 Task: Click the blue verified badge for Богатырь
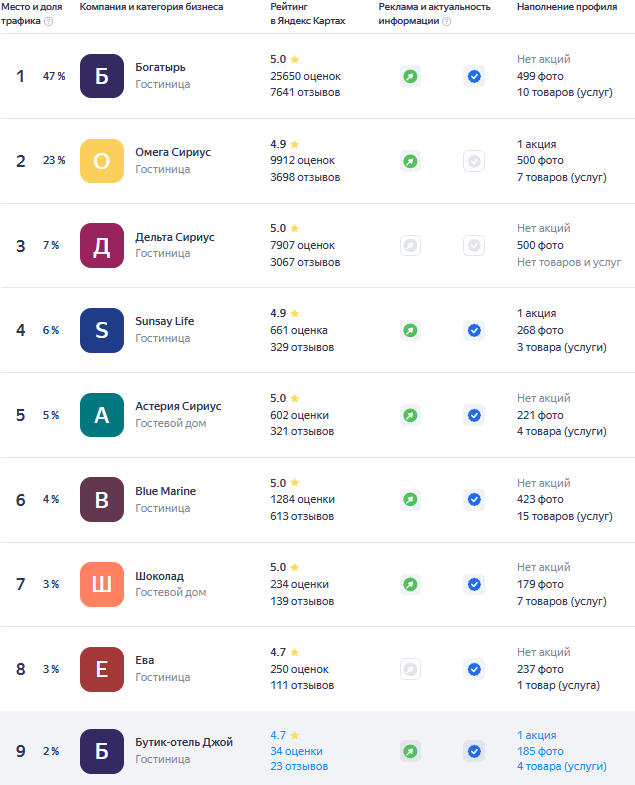(474, 76)
